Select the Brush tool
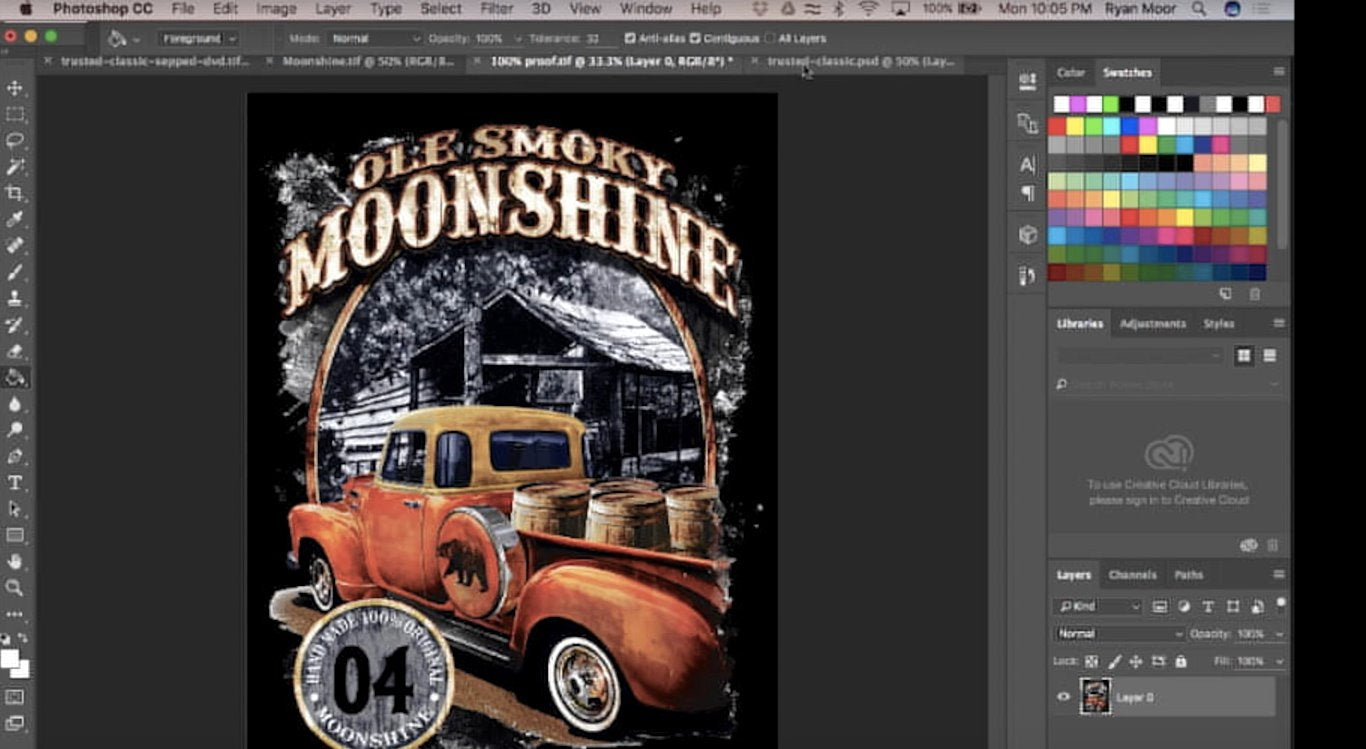 click(15, 272)
